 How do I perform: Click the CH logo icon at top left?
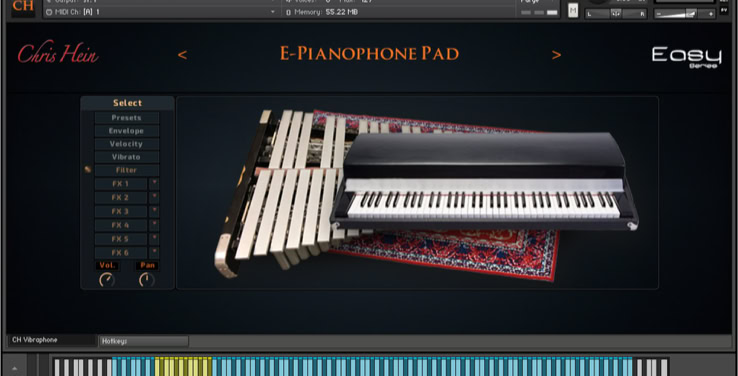[x=23, y=8]
